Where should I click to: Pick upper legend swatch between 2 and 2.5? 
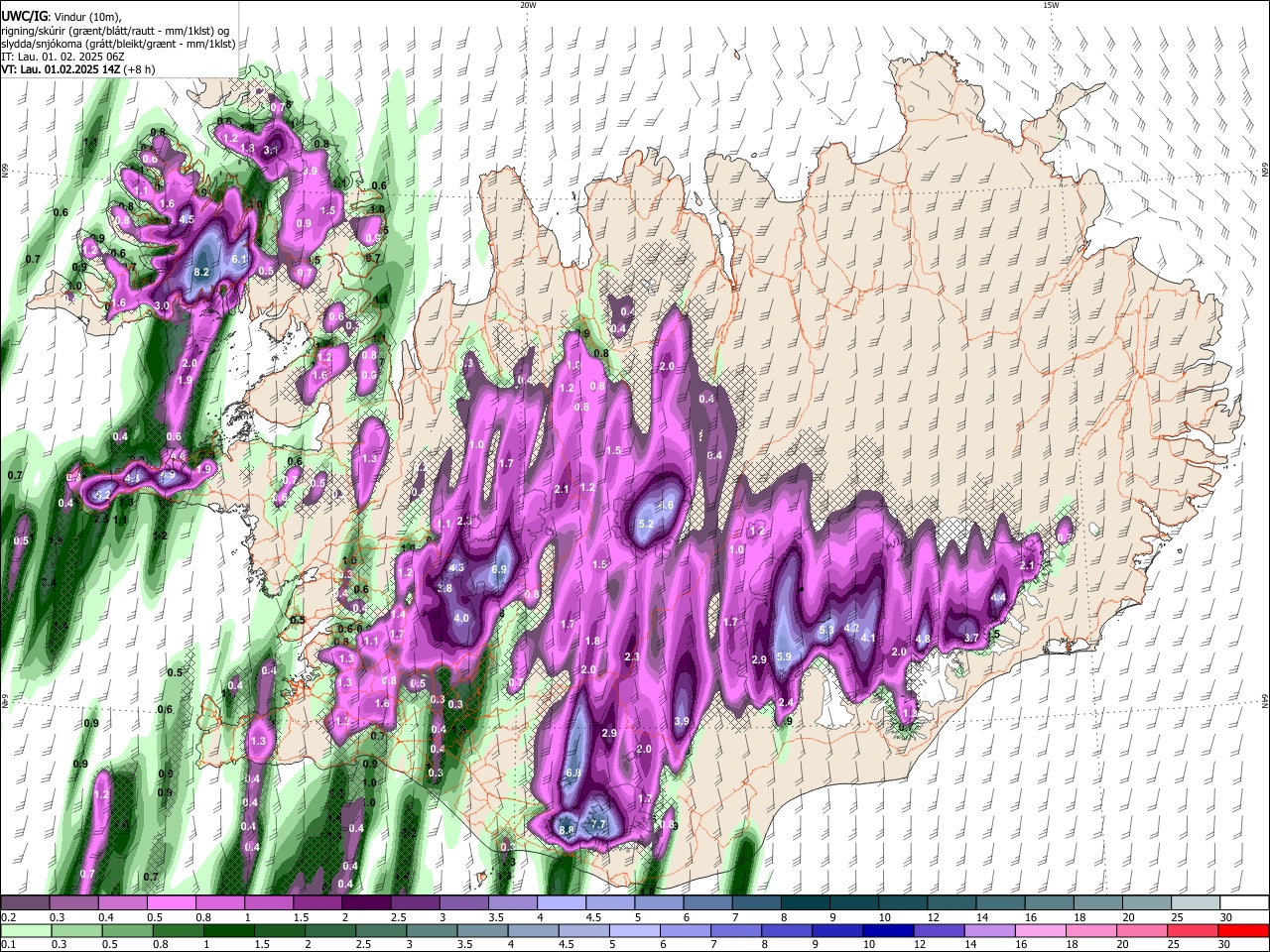click(365, 903)
